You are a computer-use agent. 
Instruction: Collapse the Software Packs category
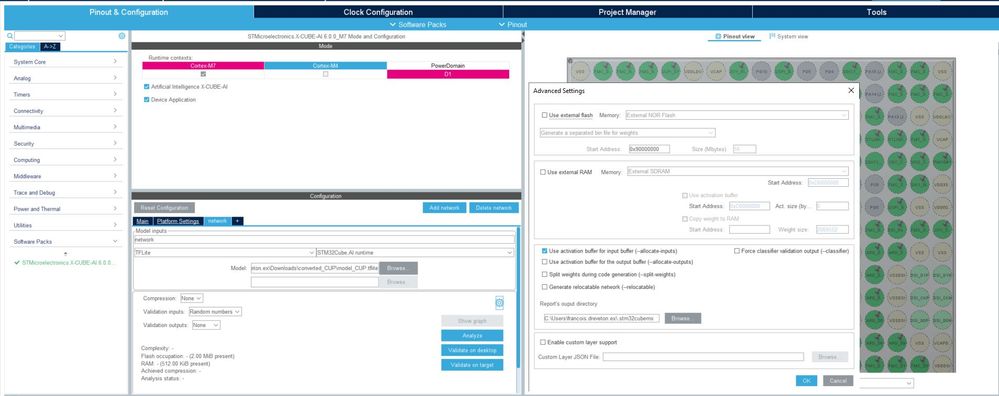[x=65, y=242]
